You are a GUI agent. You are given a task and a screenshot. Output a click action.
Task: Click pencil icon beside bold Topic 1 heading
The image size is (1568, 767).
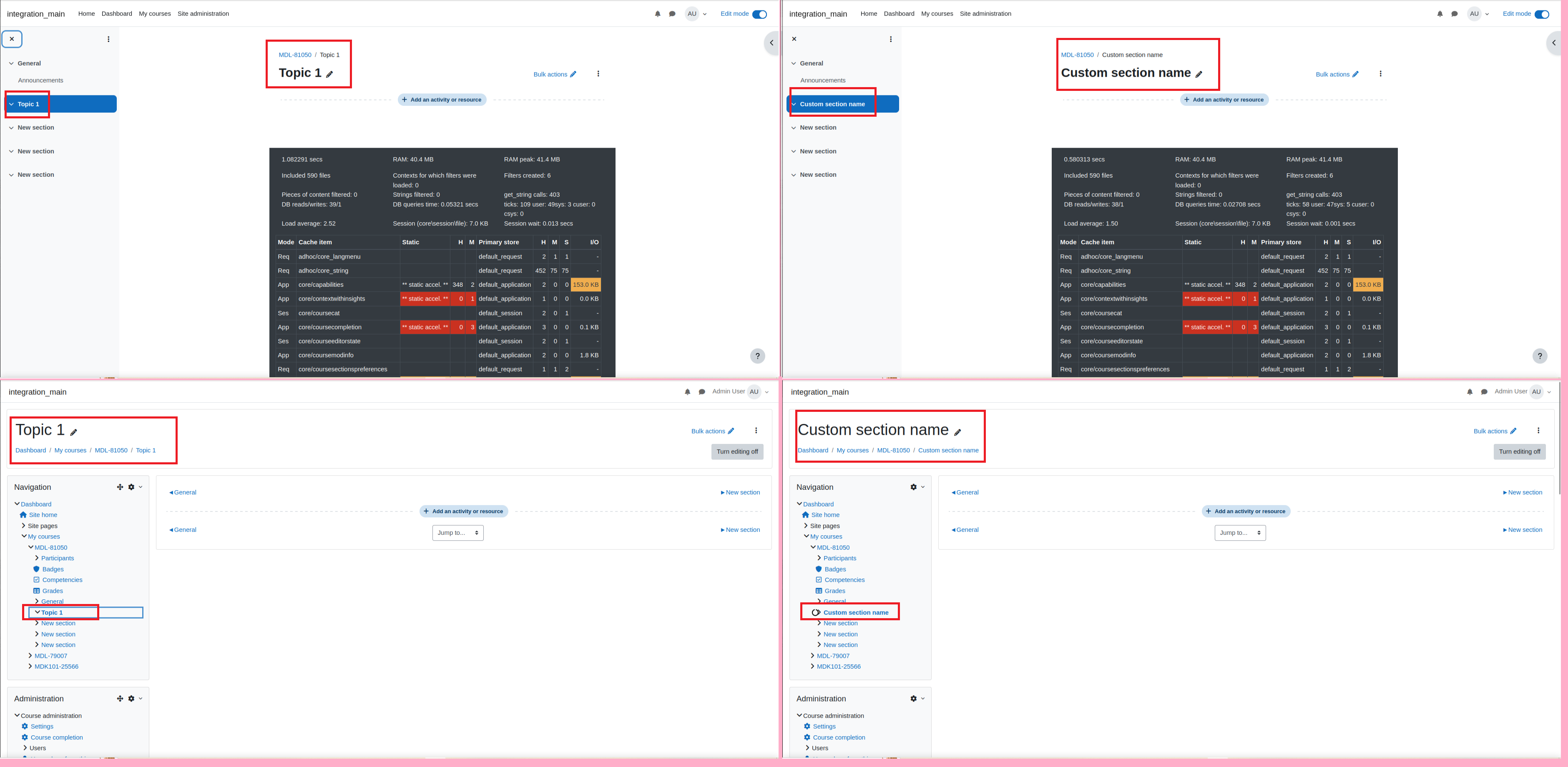click(x=329, y=74)
